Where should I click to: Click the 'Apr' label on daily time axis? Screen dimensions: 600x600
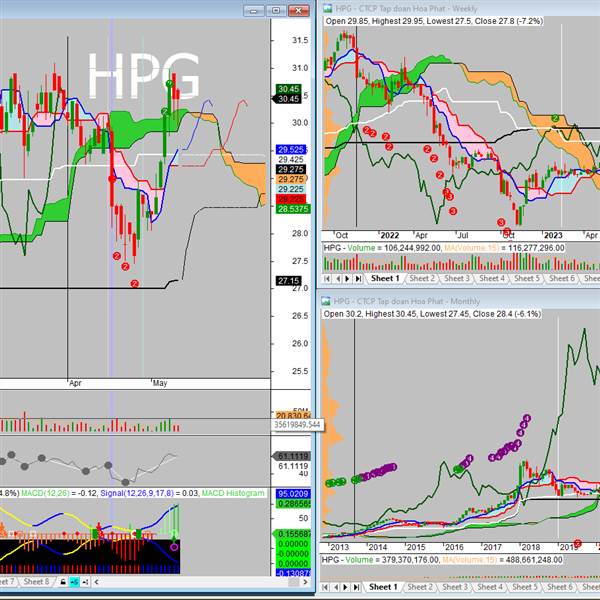pos(75,383)
